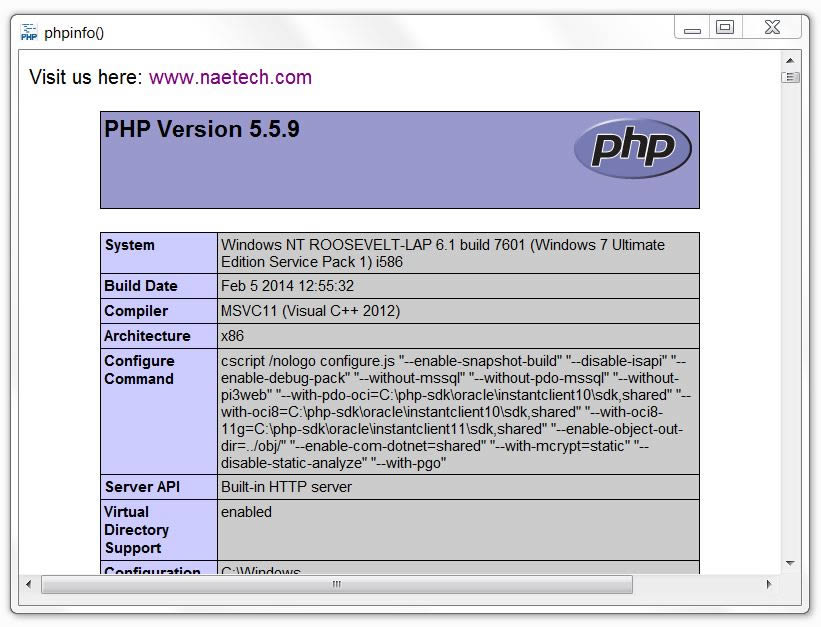Screen dimensions: 821x627
Task: Click the horizontal scrollbar right arrow
Action: [x=768, y=584]
